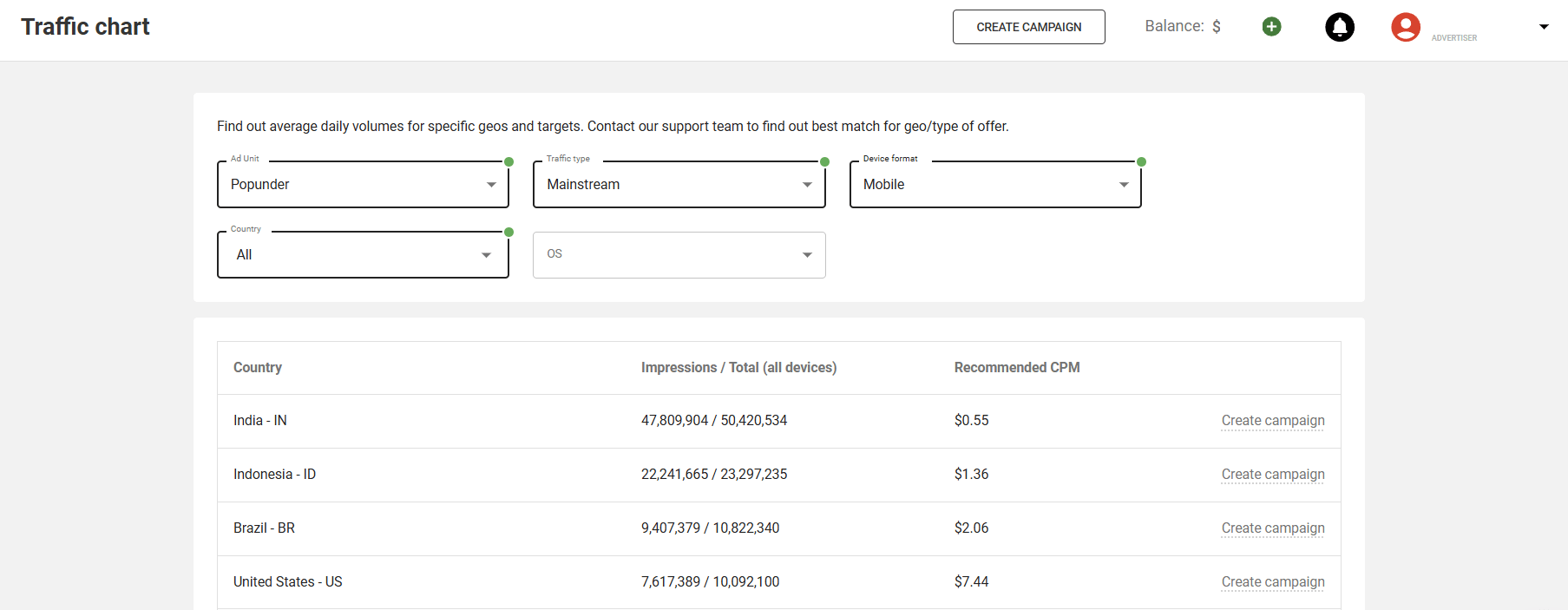Screen dimensions: 1568x610
Task: Click the Balance amount text
Action: (x=1182, y=27)
